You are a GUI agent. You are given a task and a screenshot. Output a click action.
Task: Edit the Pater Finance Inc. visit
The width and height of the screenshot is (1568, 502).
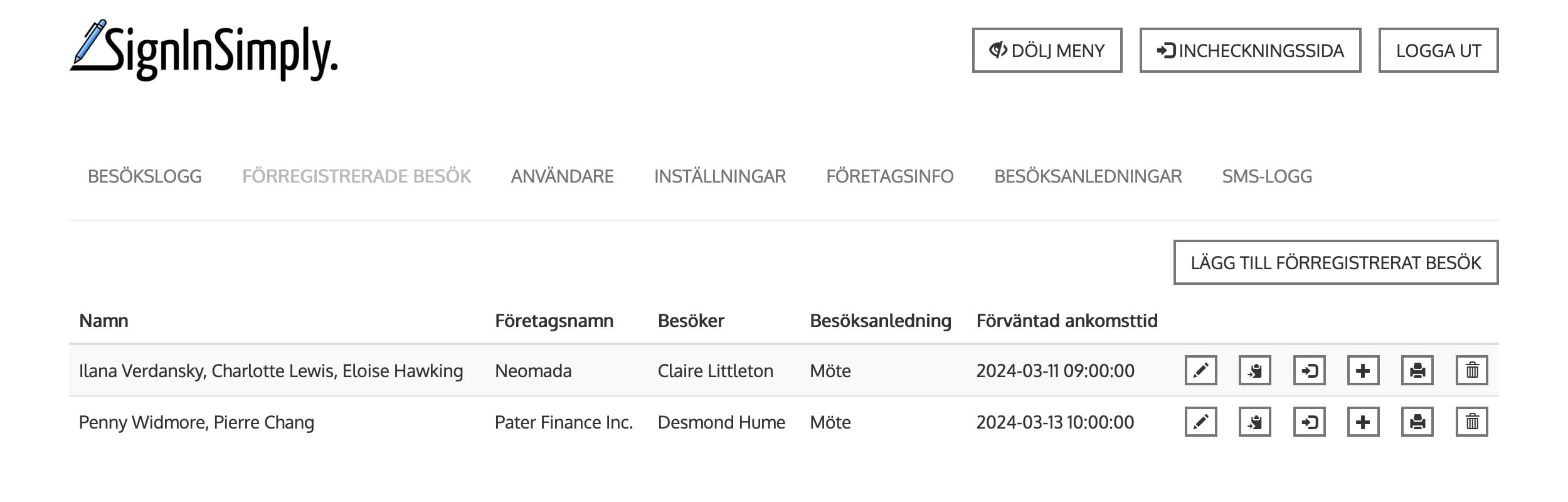[1200, 422]
